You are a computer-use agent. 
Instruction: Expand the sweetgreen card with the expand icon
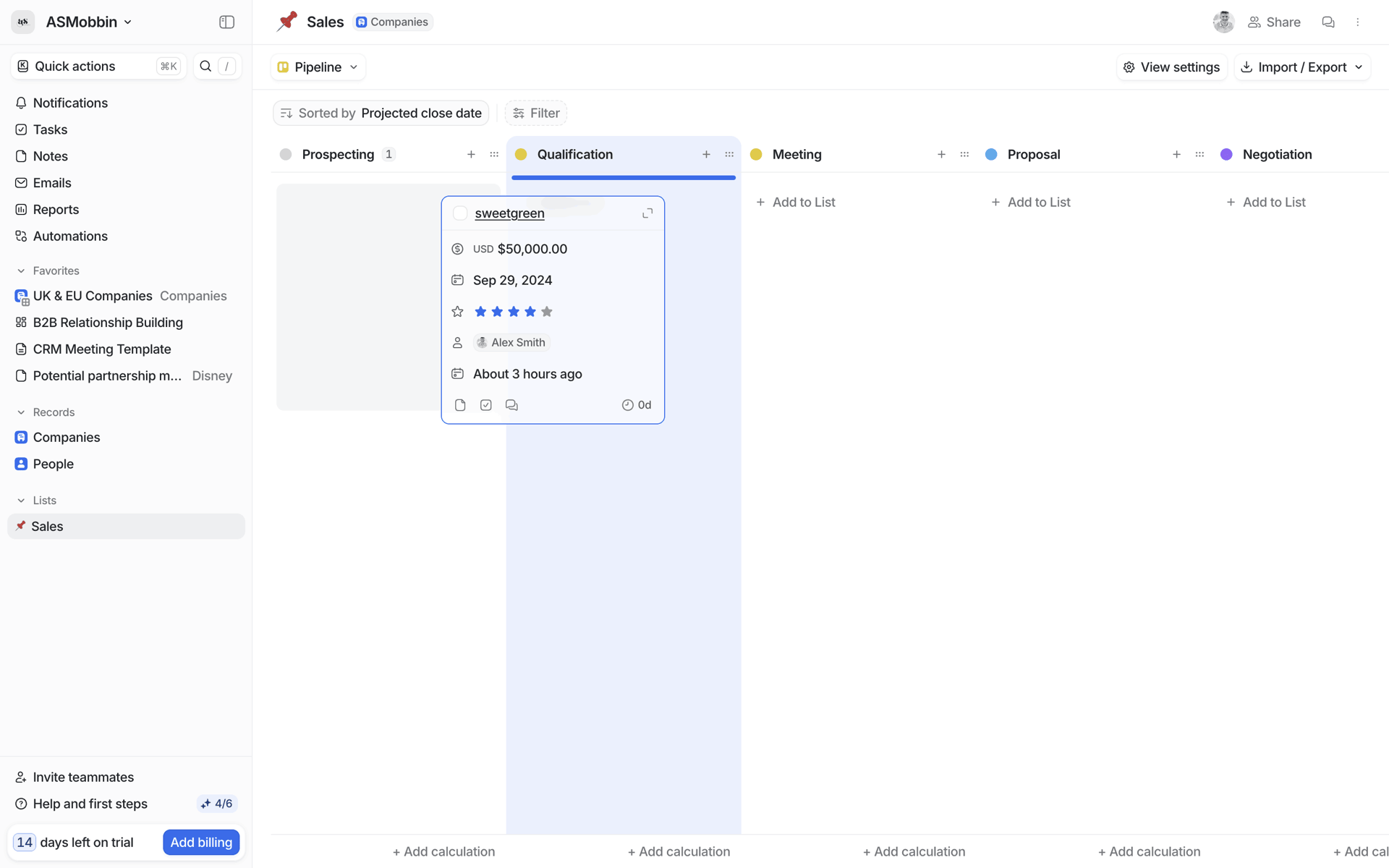pyautogui.click(x=647, y=213)
